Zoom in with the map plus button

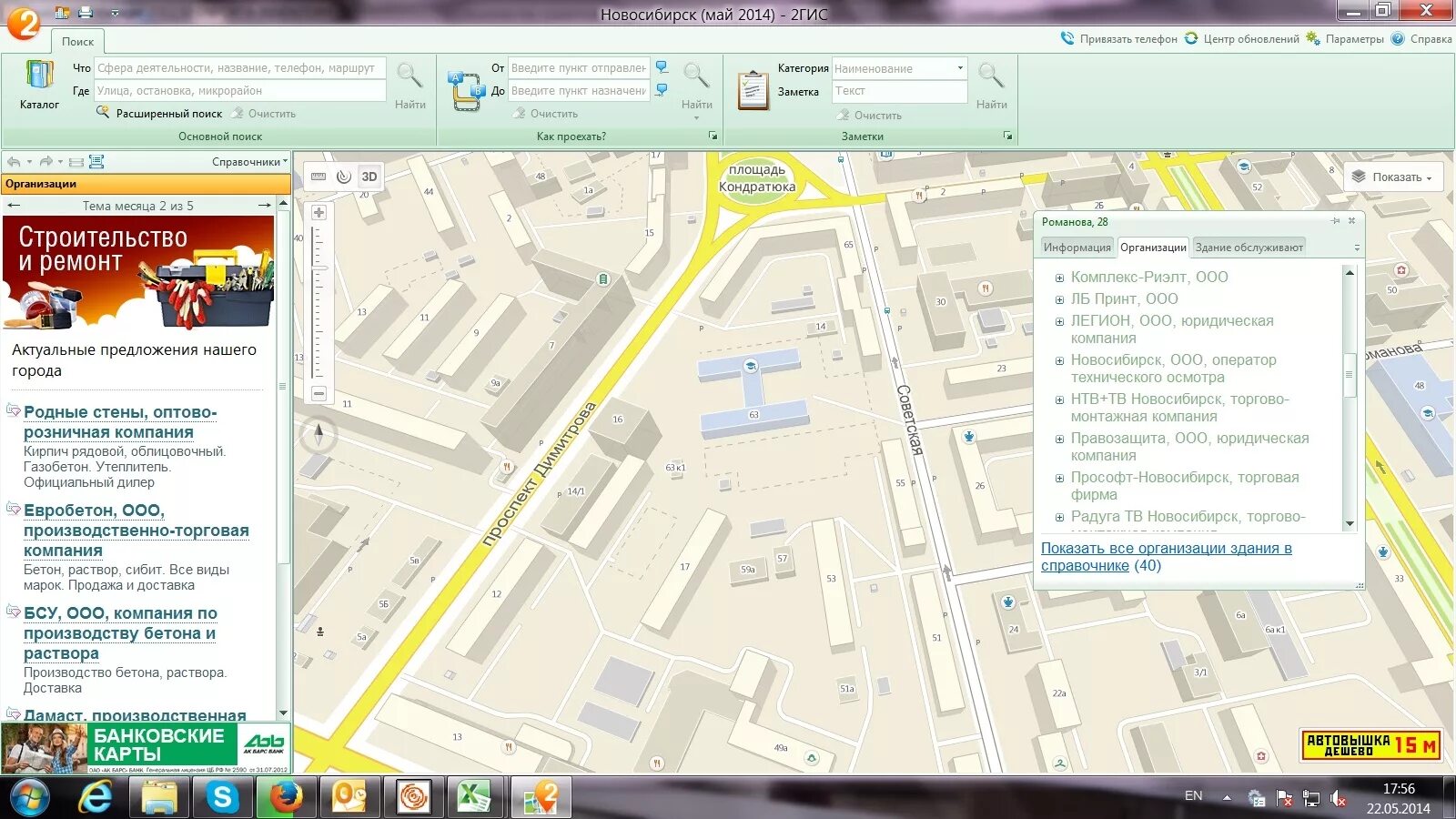coord(318,213)
